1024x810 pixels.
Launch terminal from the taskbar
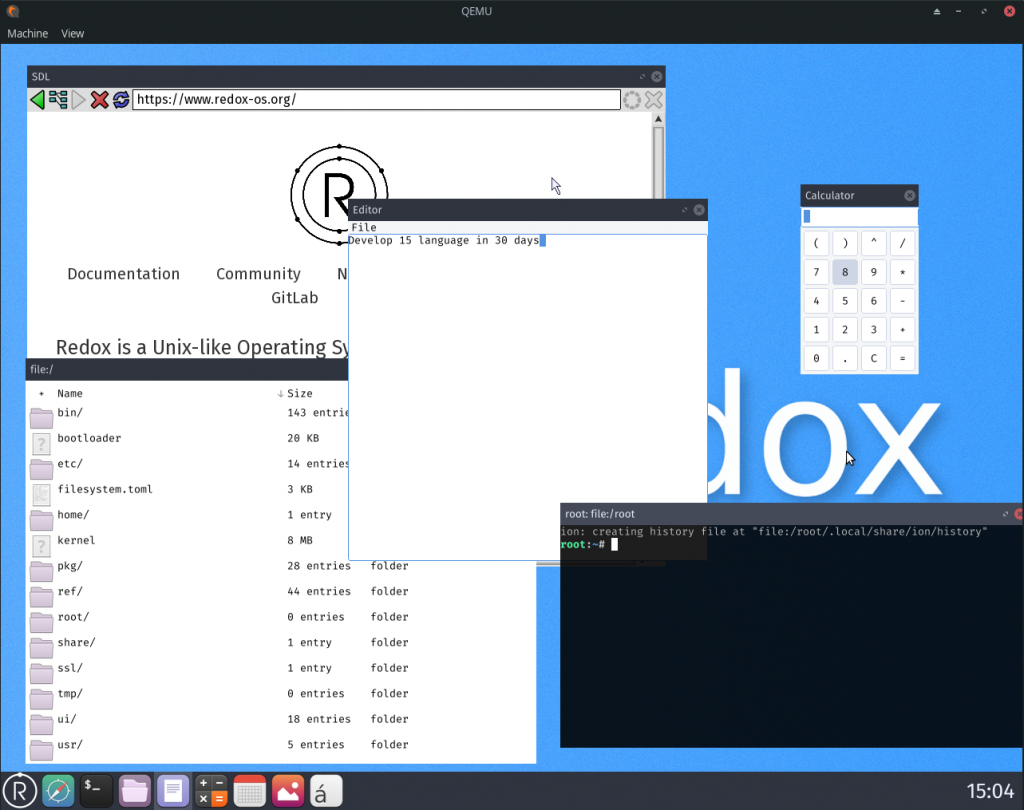pos(96,791)
